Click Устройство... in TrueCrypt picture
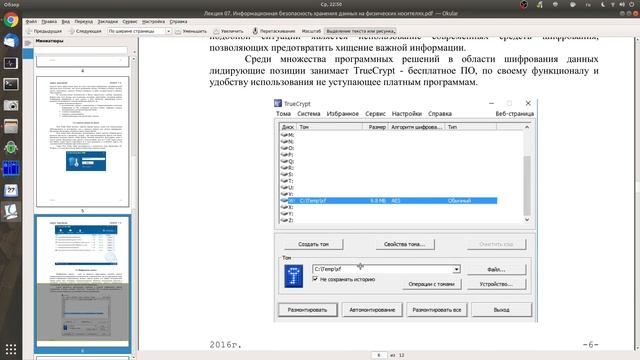 point(496,284)
